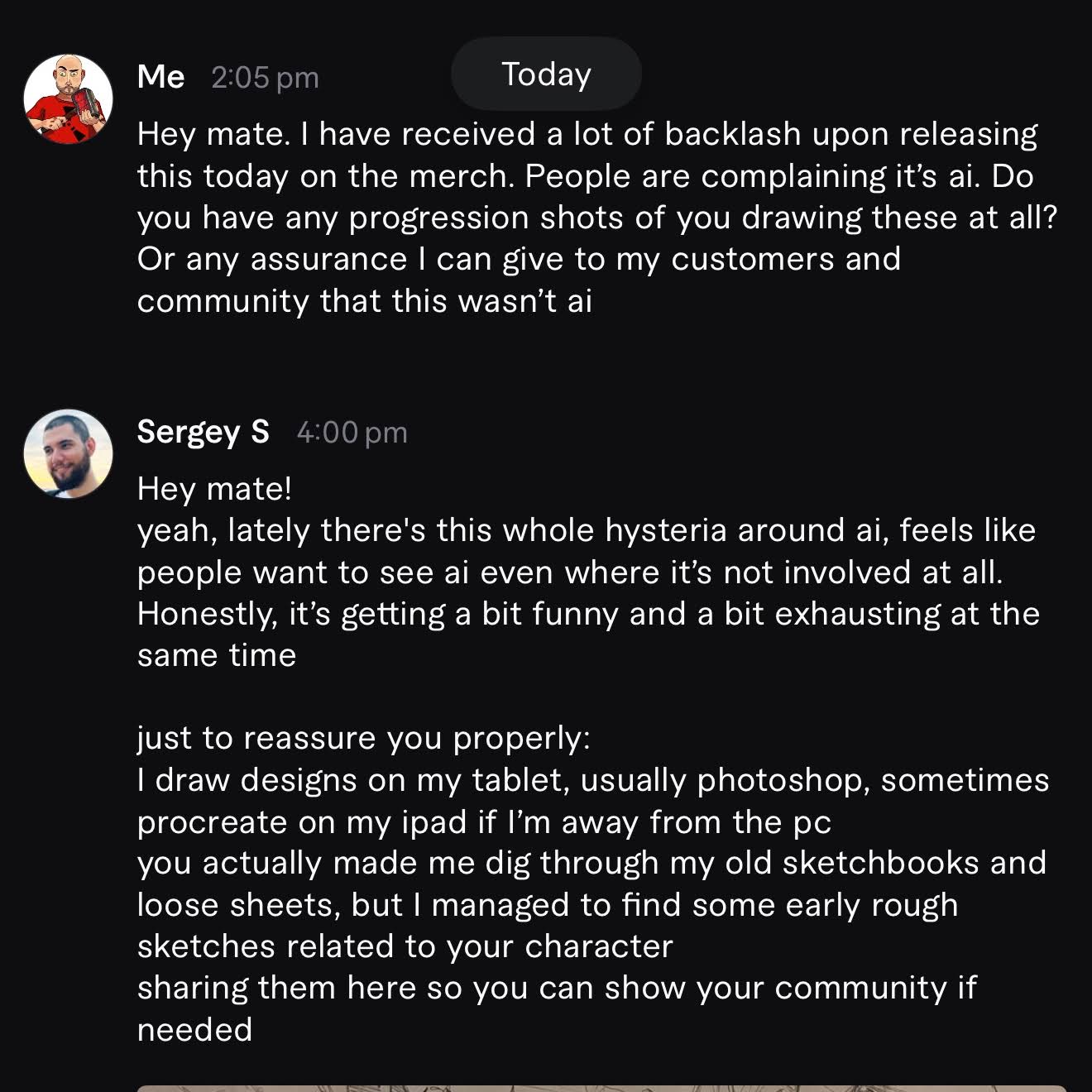Tap the 2:05 pm message timestamp
The image size is (1092, 1092).
[x=265, y=78]
